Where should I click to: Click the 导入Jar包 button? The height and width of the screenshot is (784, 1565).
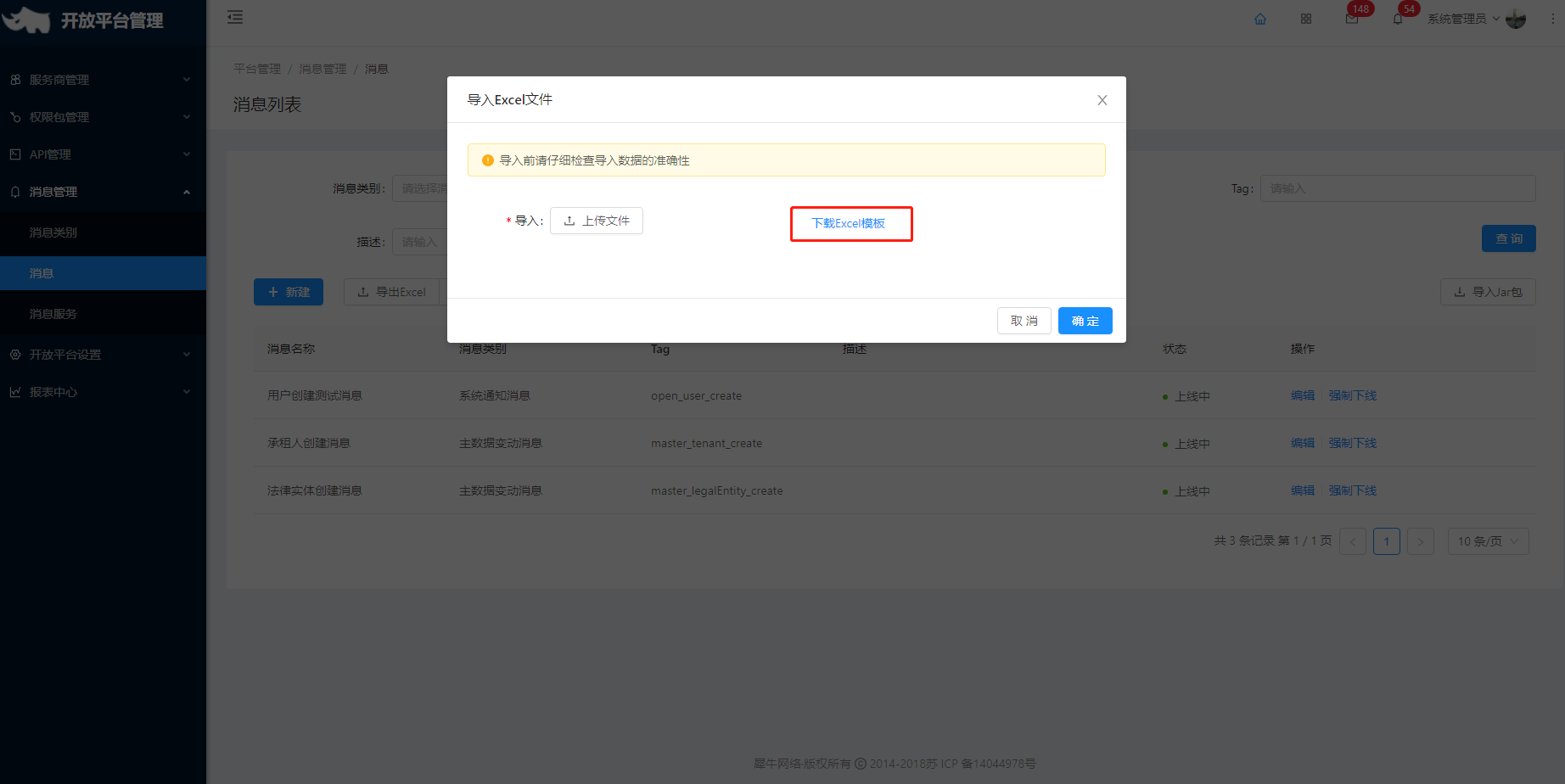(x=1488, y=292)
